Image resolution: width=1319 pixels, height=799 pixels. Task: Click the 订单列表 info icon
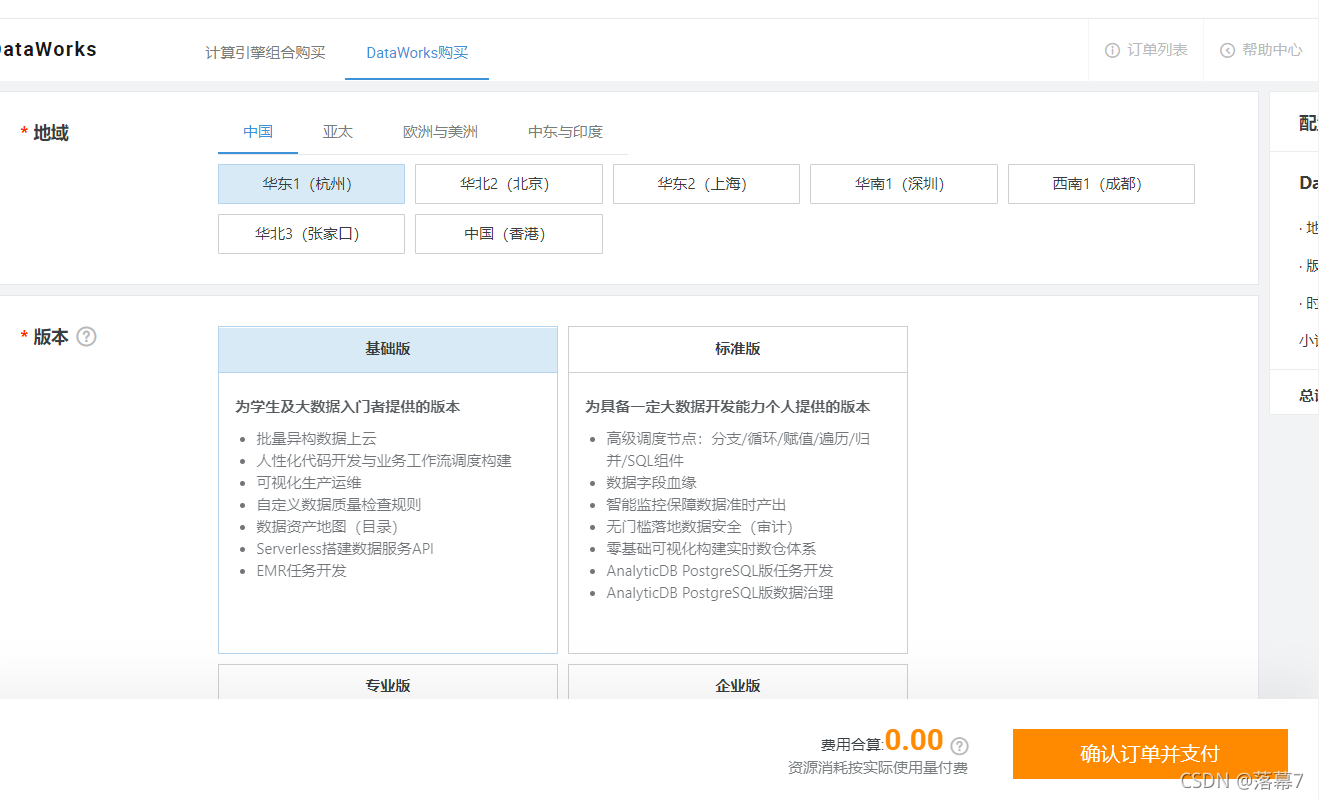pyautogui.click(x=1112, y=50)
